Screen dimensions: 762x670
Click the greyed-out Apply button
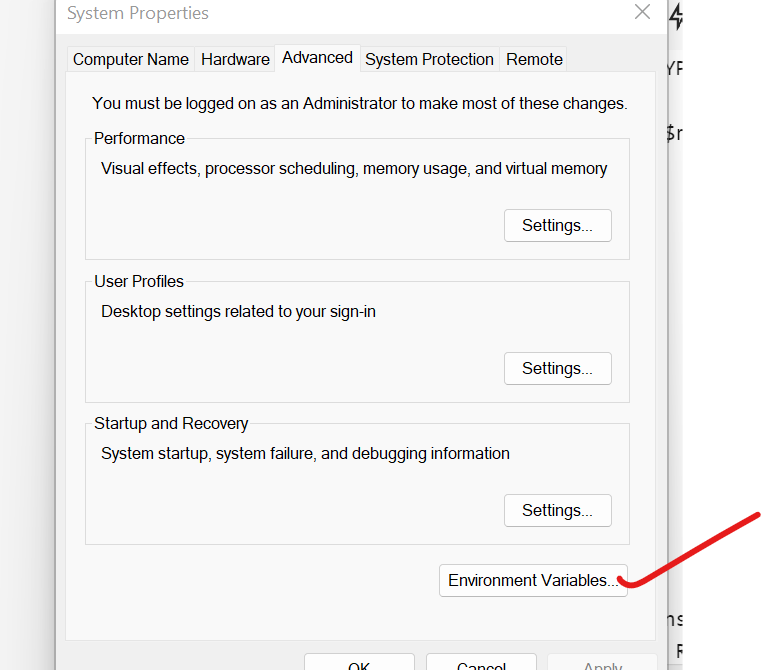coord(602,664)
